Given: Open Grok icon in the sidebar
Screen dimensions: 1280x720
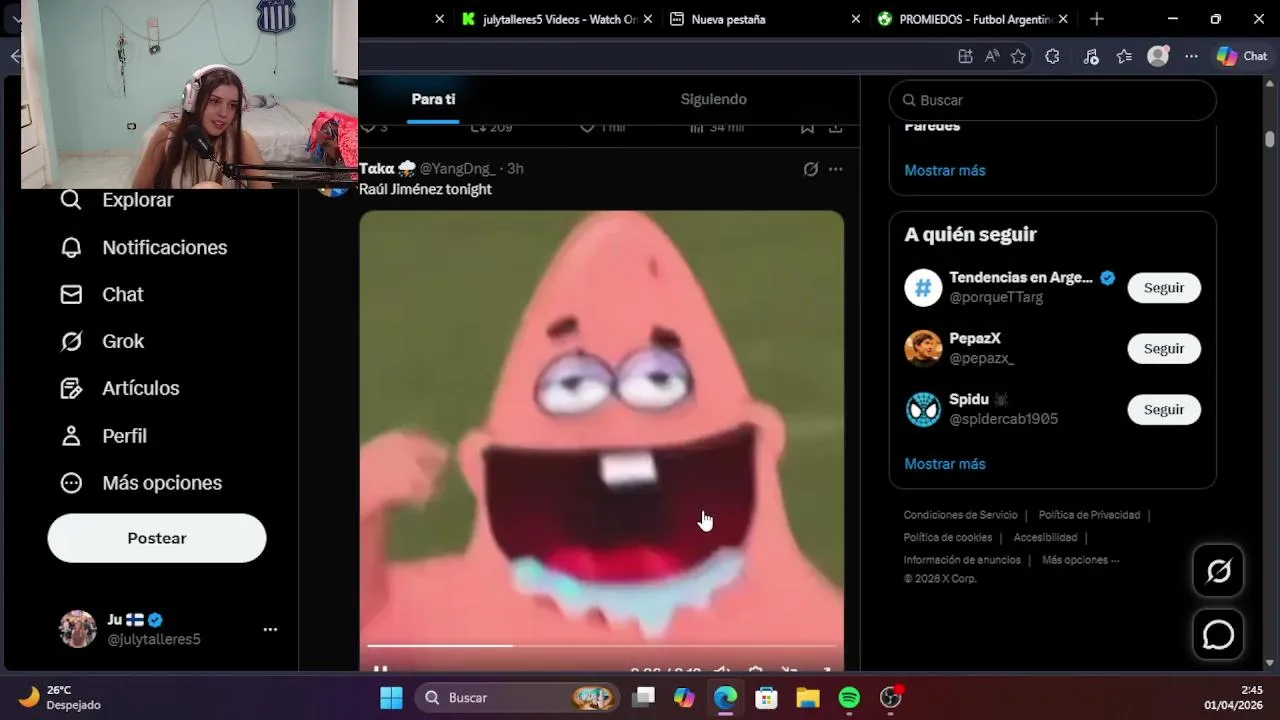Looking at the screenshot, I should click(71, 341).
